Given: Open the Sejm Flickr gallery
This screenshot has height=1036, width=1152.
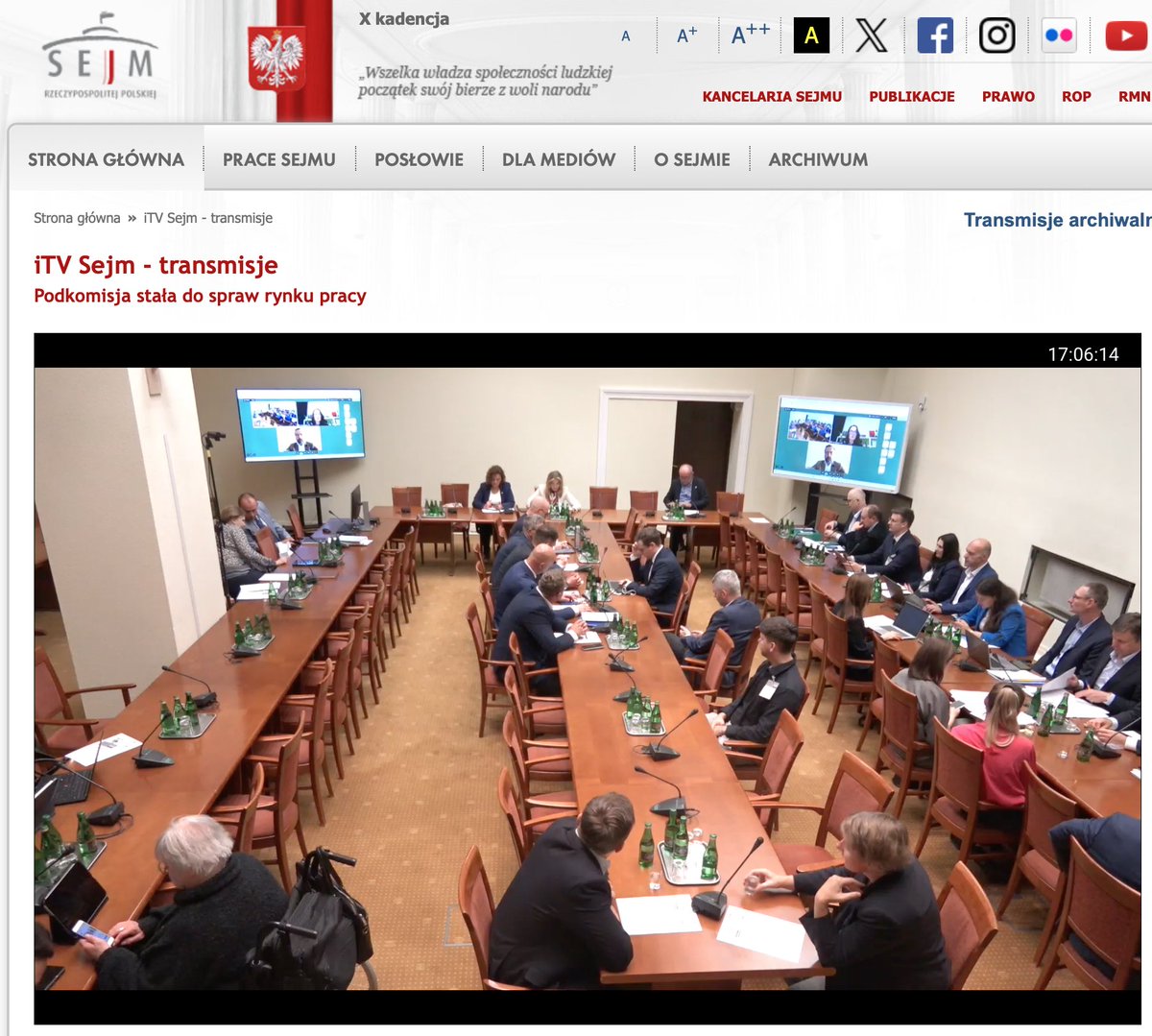Looking at the screenshot, I should click(1059, 36).
